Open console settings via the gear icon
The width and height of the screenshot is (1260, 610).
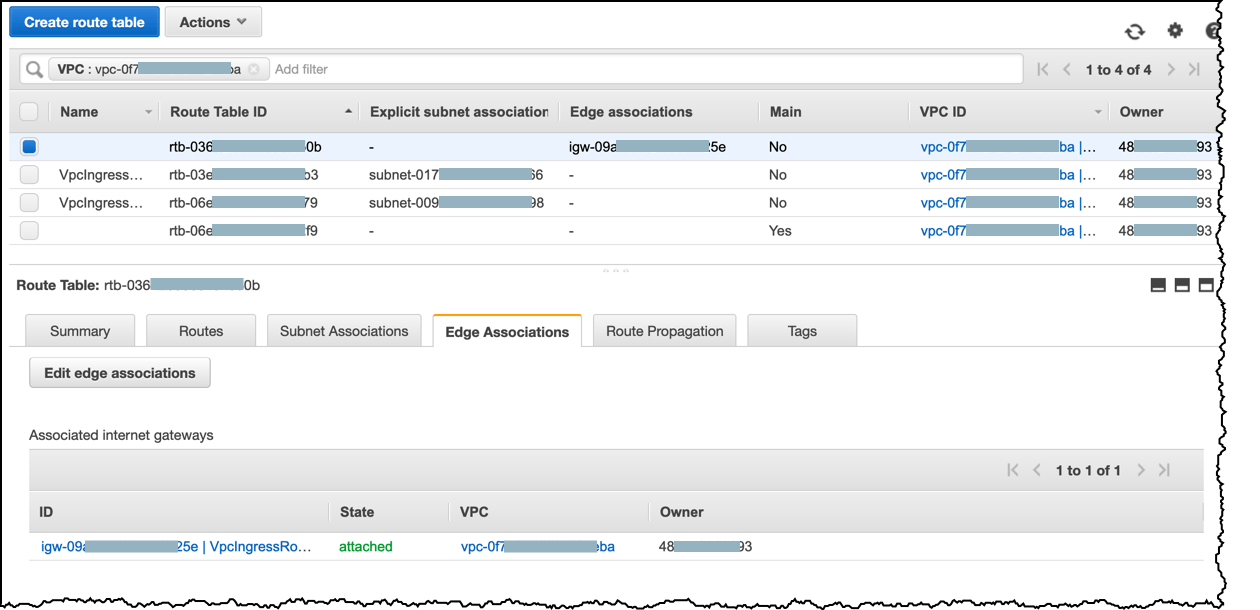(1175, 31)
